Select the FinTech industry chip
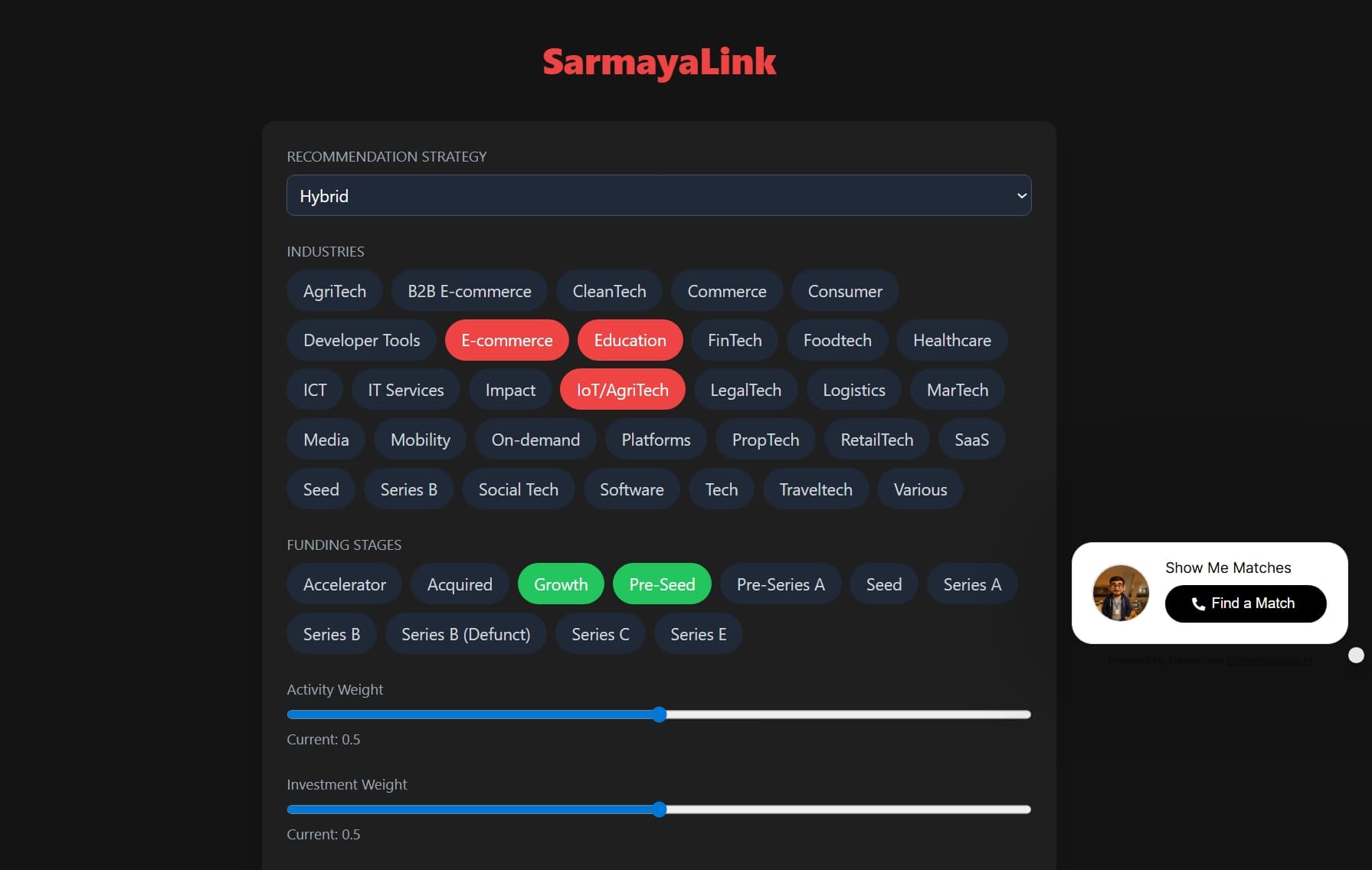 (735, 340)
